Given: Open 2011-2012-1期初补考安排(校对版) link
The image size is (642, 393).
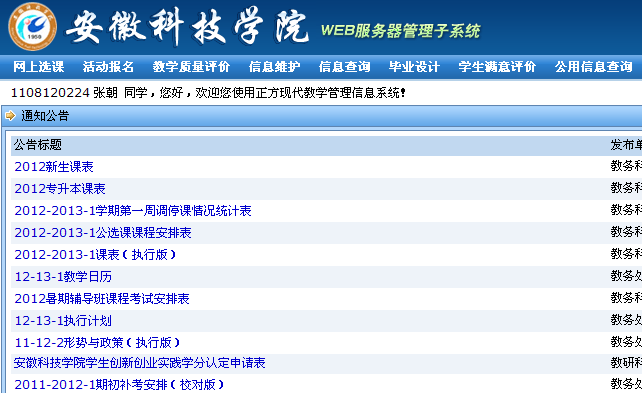Looking at the screenshot, I should [x=119, y=385].
